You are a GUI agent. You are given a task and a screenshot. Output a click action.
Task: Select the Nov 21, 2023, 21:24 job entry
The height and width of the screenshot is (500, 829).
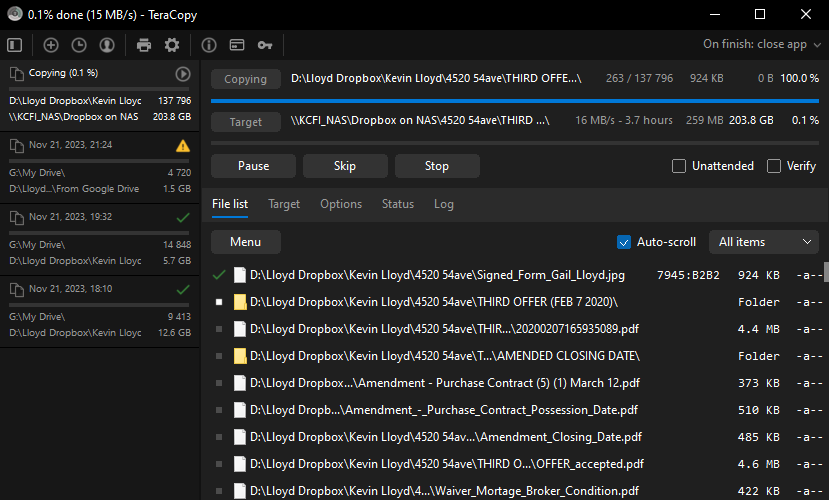click(99, 167)
